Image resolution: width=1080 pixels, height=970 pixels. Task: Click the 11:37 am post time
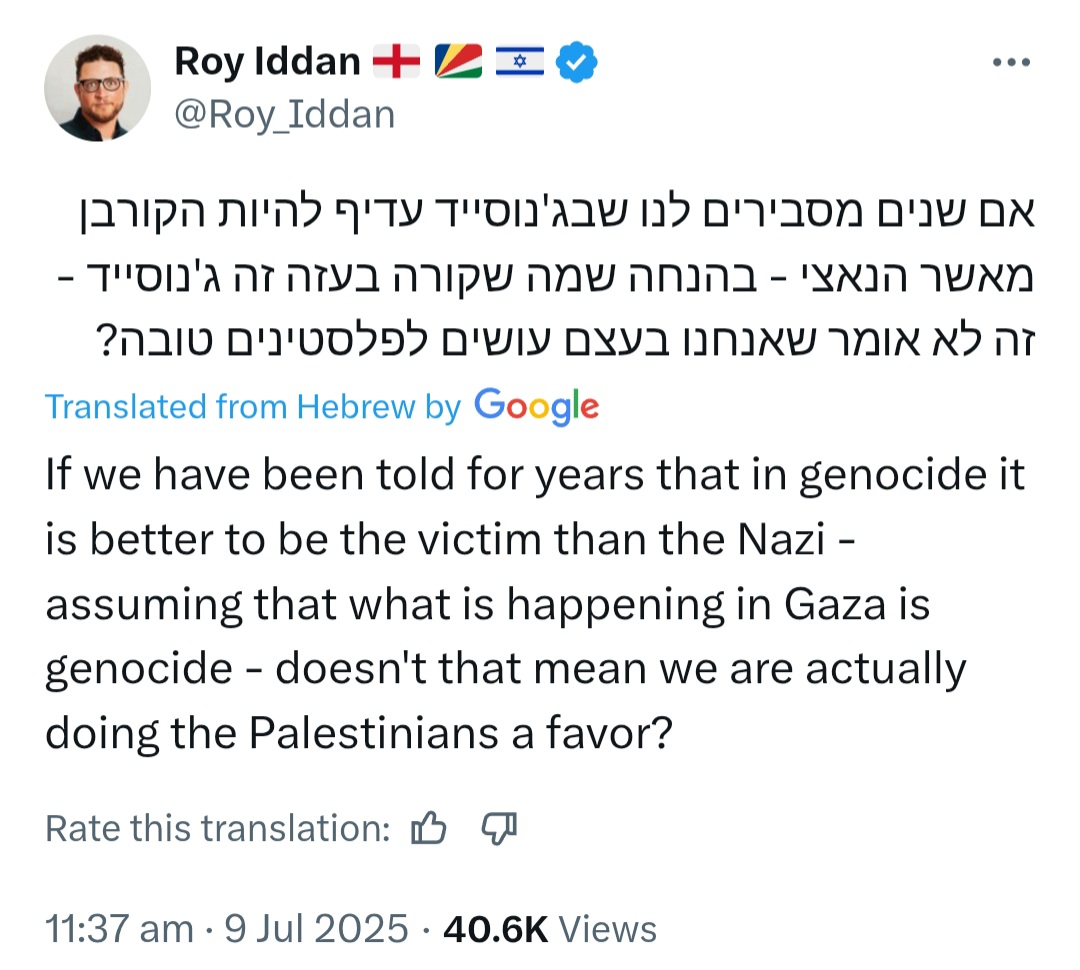(x=120, y=929)
